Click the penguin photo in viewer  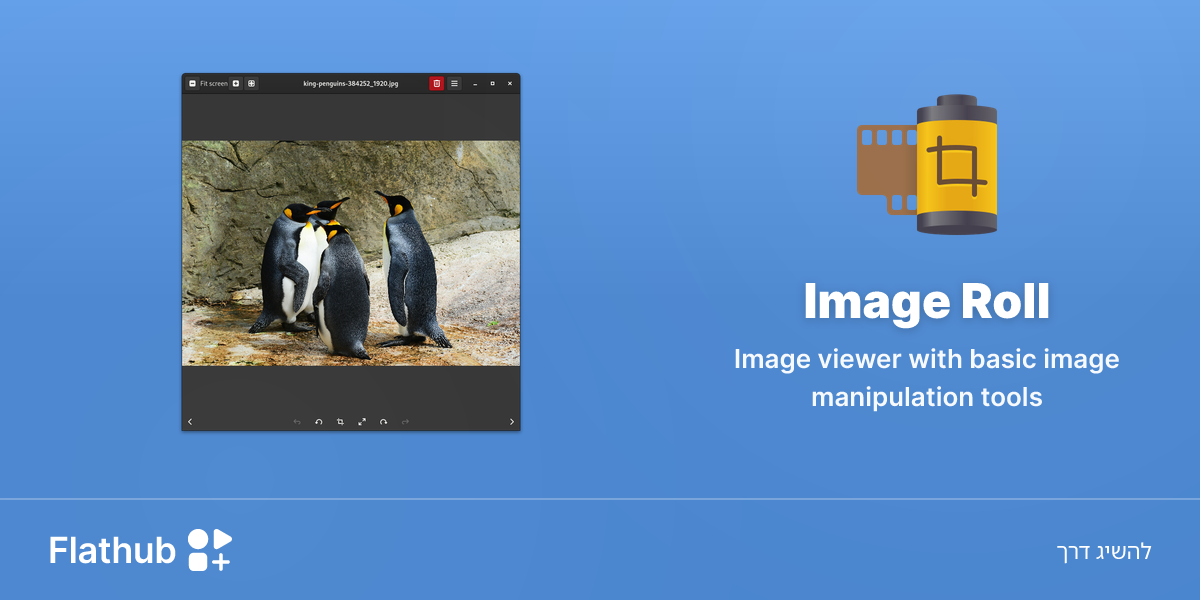tap(351, 253)
